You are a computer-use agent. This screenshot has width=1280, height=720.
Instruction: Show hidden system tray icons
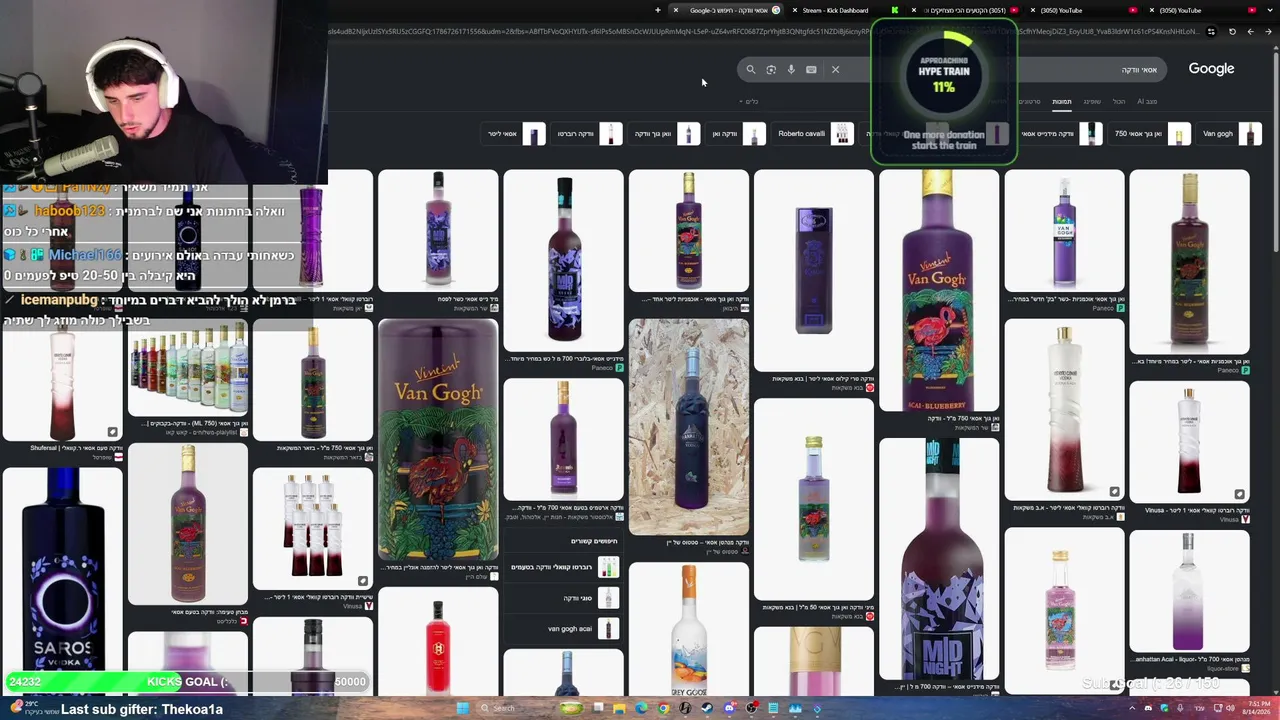[1132, 708]
